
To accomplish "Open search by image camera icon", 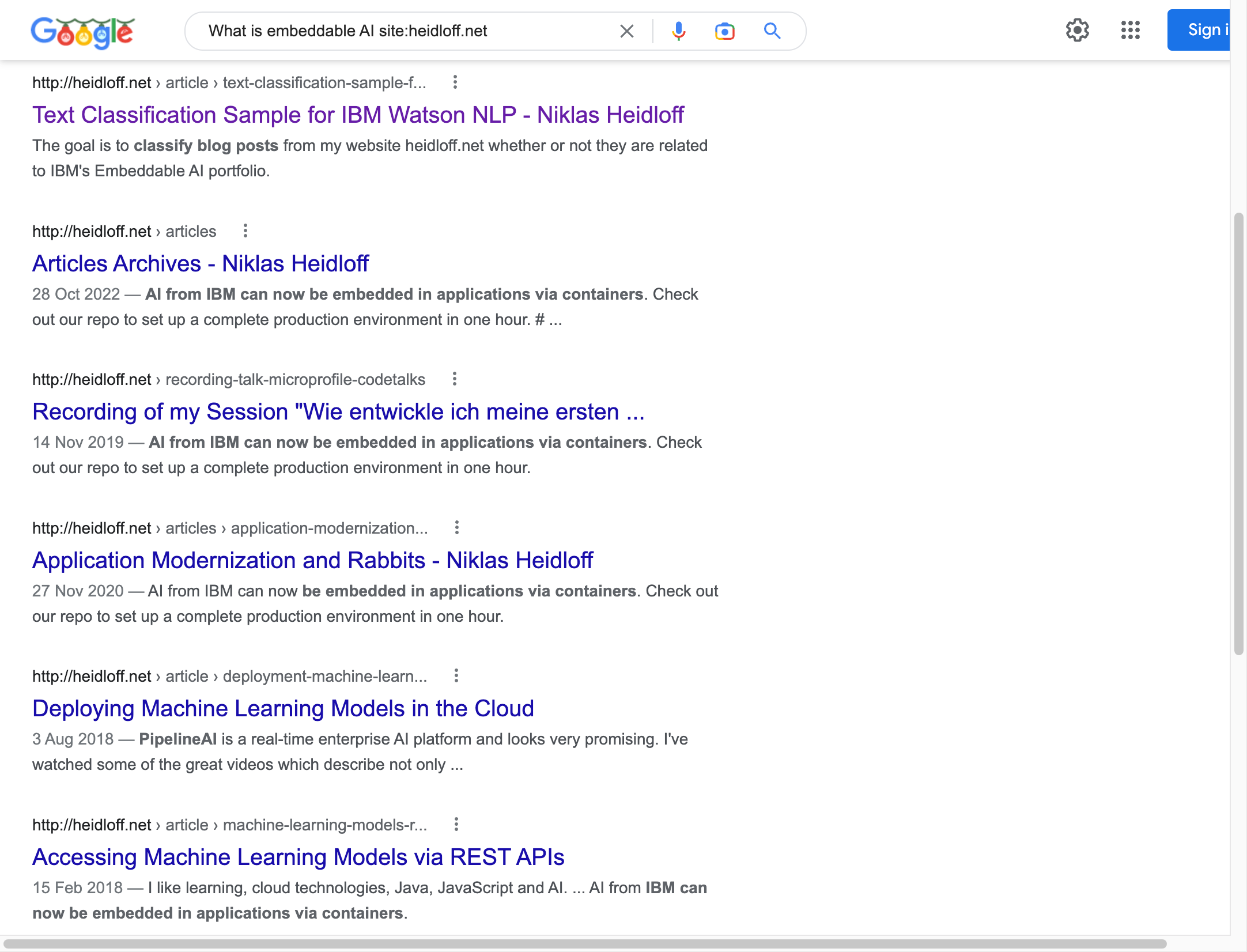I will (x=725, y=31).
